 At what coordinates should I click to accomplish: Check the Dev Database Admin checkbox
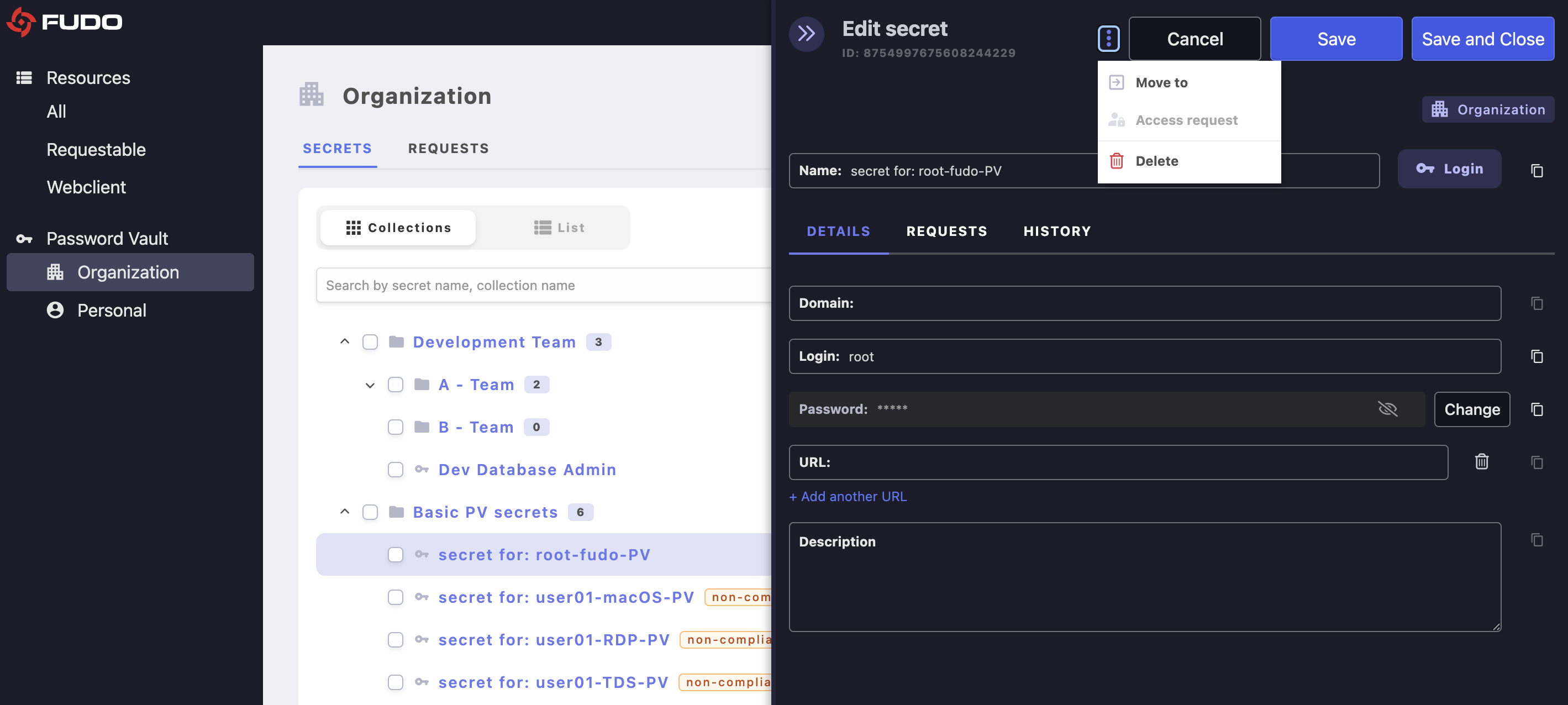395,470
